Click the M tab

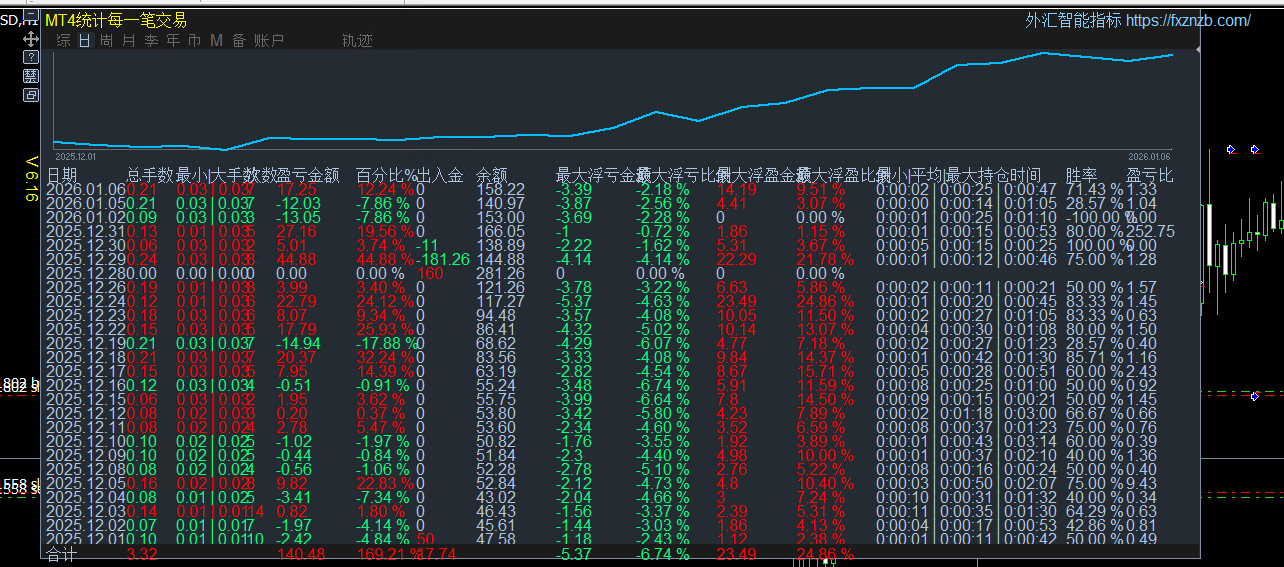click(x=216, y=41)
